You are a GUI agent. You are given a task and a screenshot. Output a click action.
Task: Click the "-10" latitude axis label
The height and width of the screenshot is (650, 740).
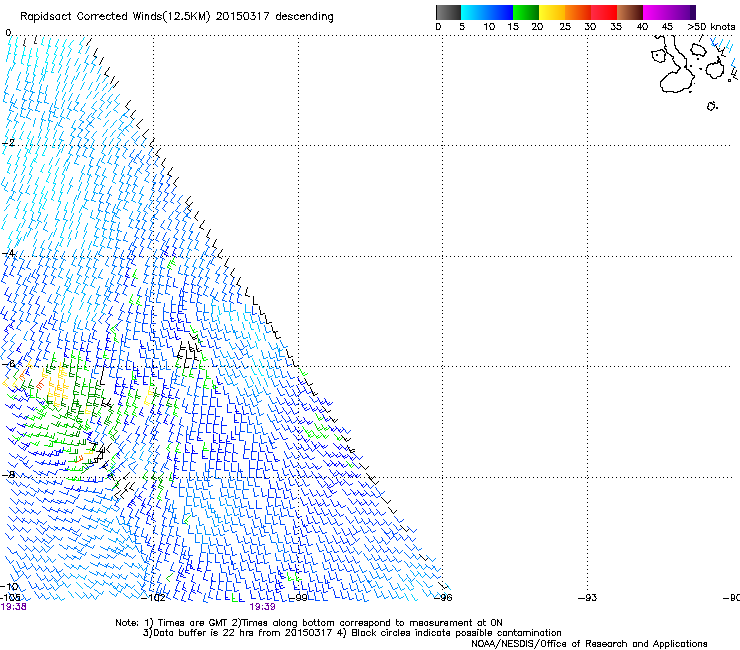click(x=10, y=586)
